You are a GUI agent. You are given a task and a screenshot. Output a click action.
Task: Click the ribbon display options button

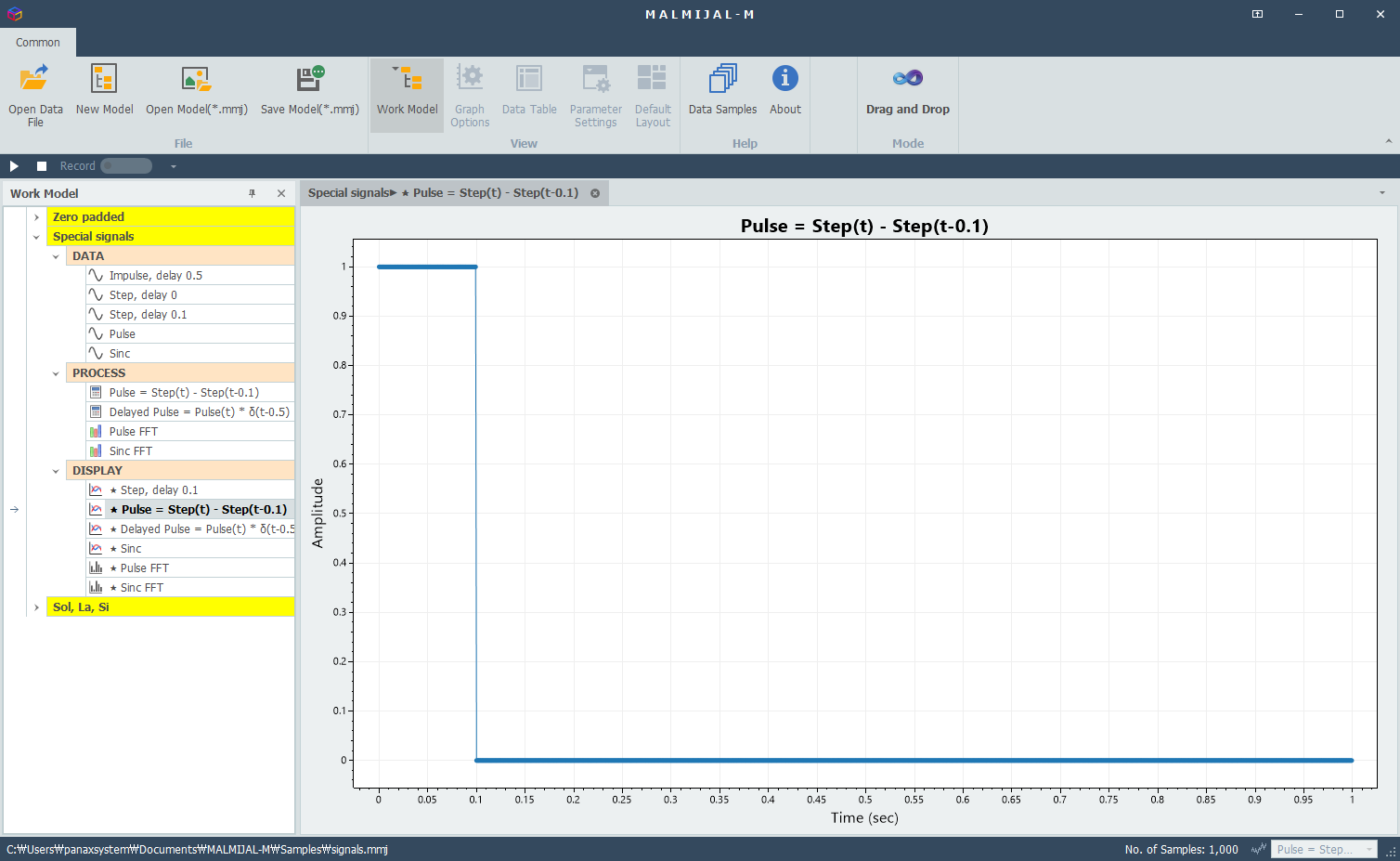(1257, 14)
